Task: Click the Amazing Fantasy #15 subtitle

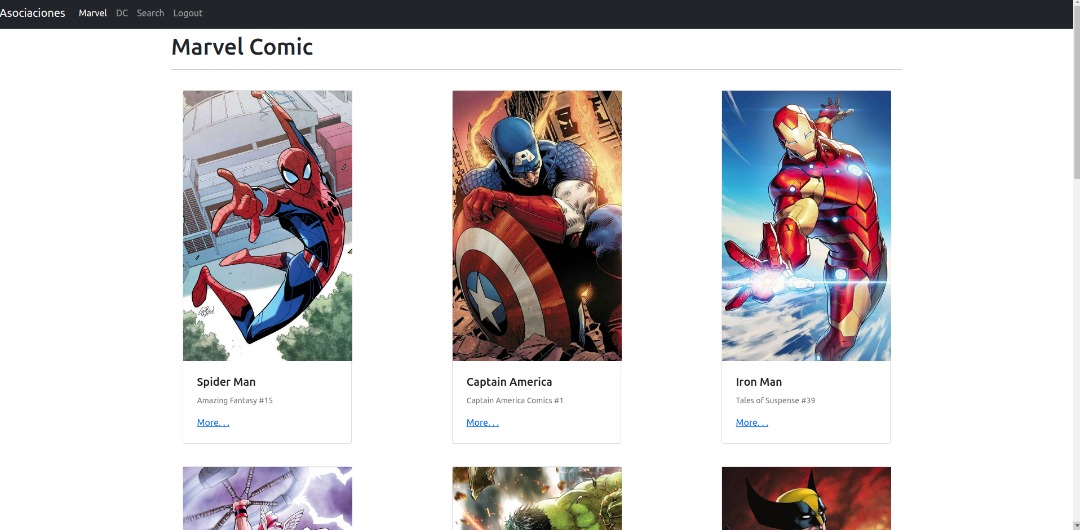Action: (x=235, y=400)
